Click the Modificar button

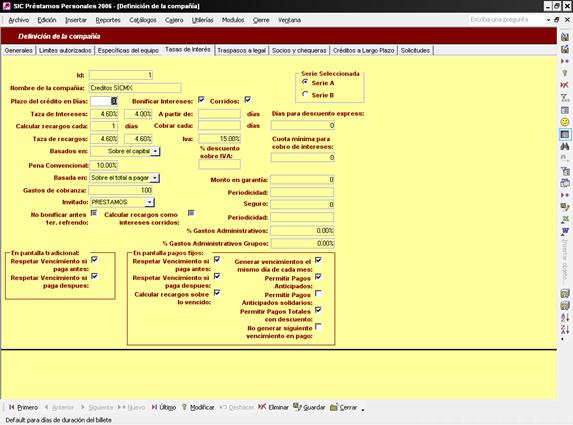[x=198, y=407]
